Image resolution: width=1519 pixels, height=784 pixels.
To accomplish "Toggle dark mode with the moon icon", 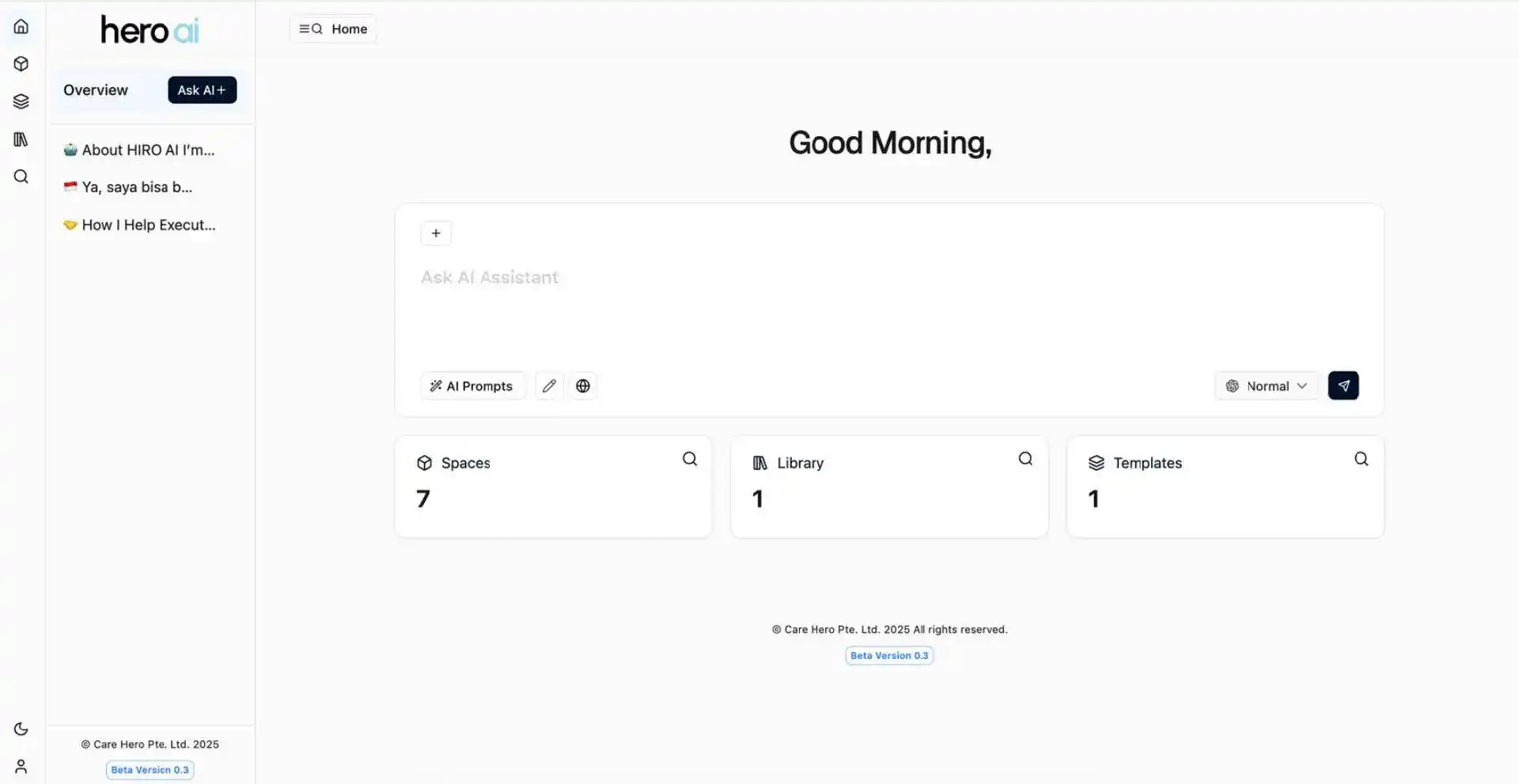I will point(21,728).
